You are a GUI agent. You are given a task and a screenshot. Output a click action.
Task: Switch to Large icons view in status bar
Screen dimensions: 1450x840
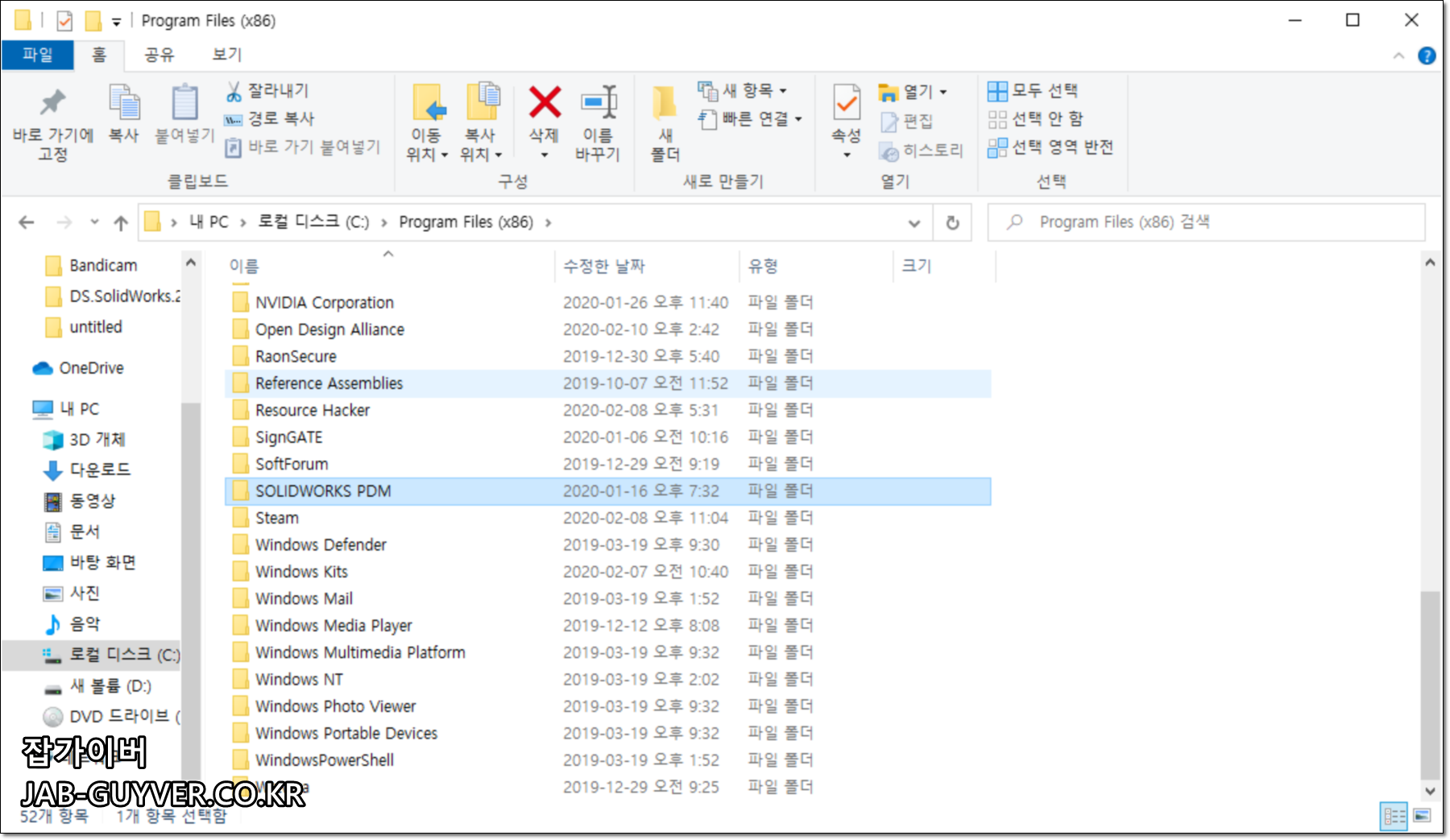tap(1423, 816)
